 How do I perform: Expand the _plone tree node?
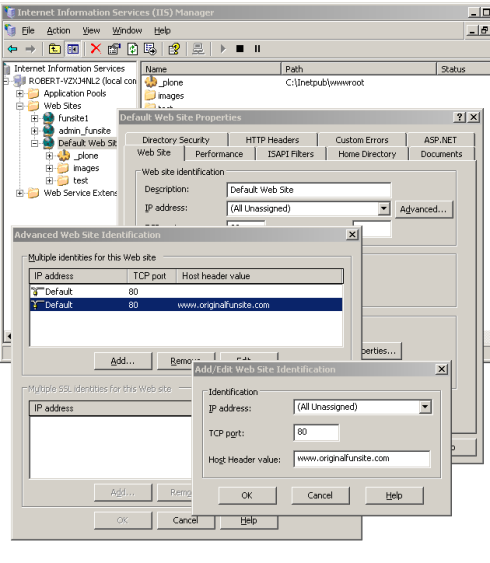[x=49, y=156]
